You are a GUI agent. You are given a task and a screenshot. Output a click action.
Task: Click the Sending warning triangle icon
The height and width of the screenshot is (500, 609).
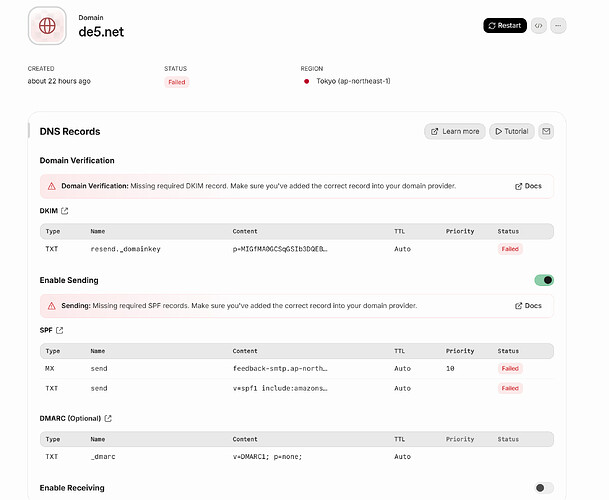point(51,305)
